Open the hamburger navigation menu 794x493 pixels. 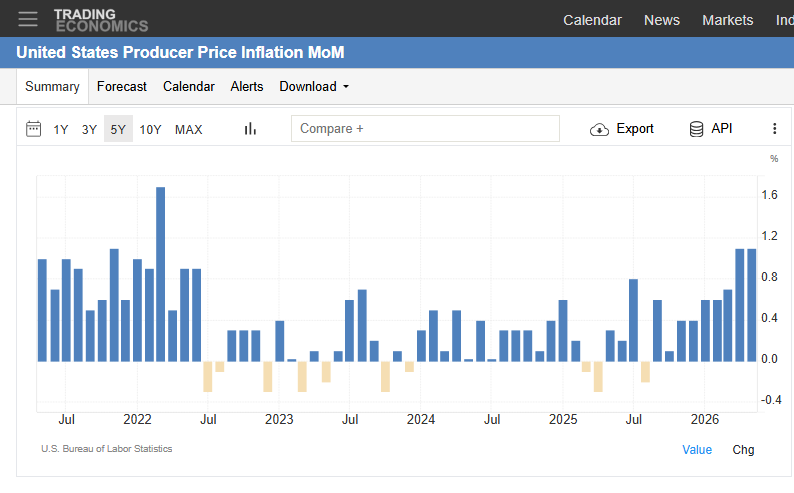click(28, 19)
